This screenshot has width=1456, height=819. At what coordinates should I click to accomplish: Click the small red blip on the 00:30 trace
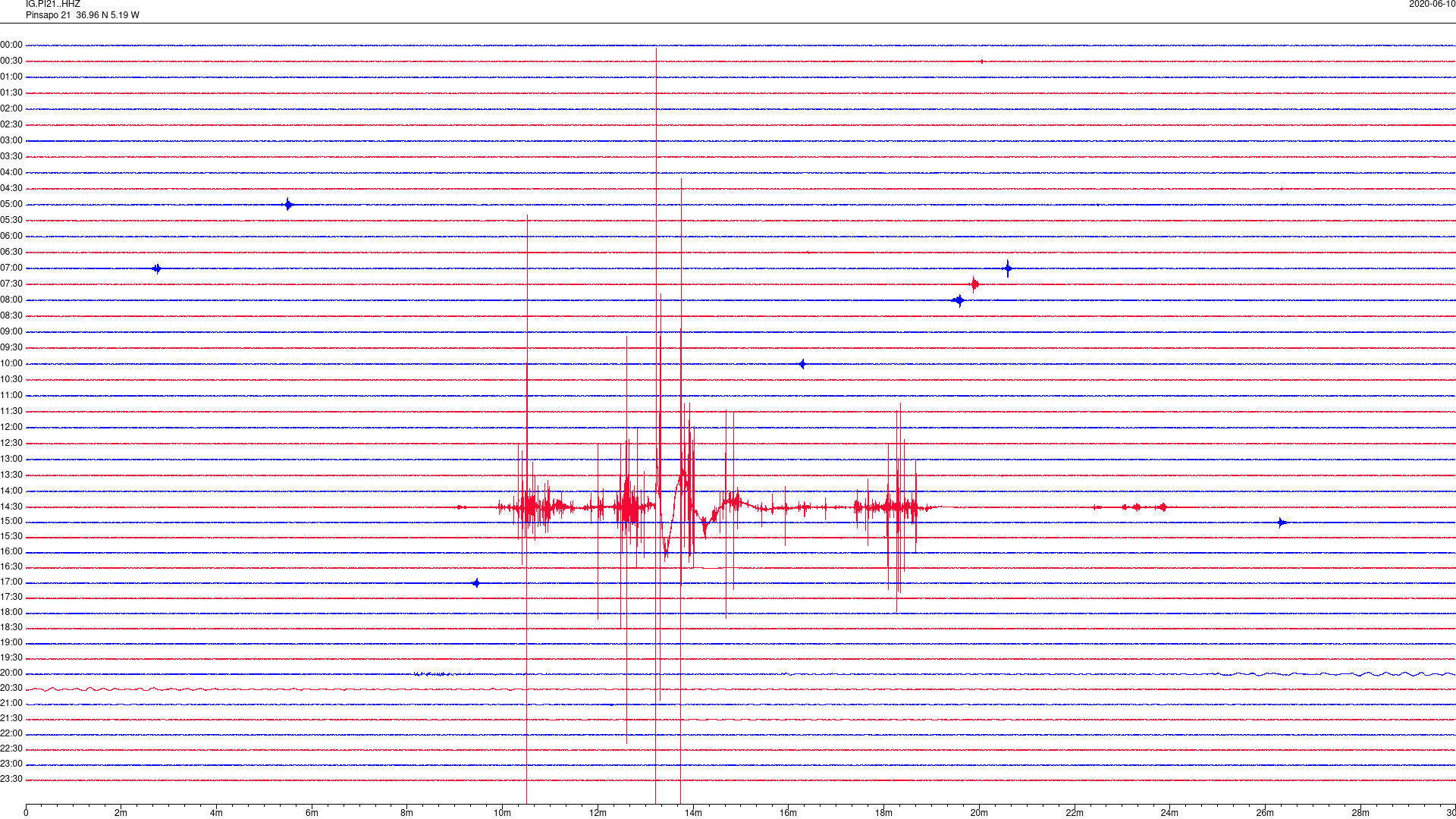982,61
